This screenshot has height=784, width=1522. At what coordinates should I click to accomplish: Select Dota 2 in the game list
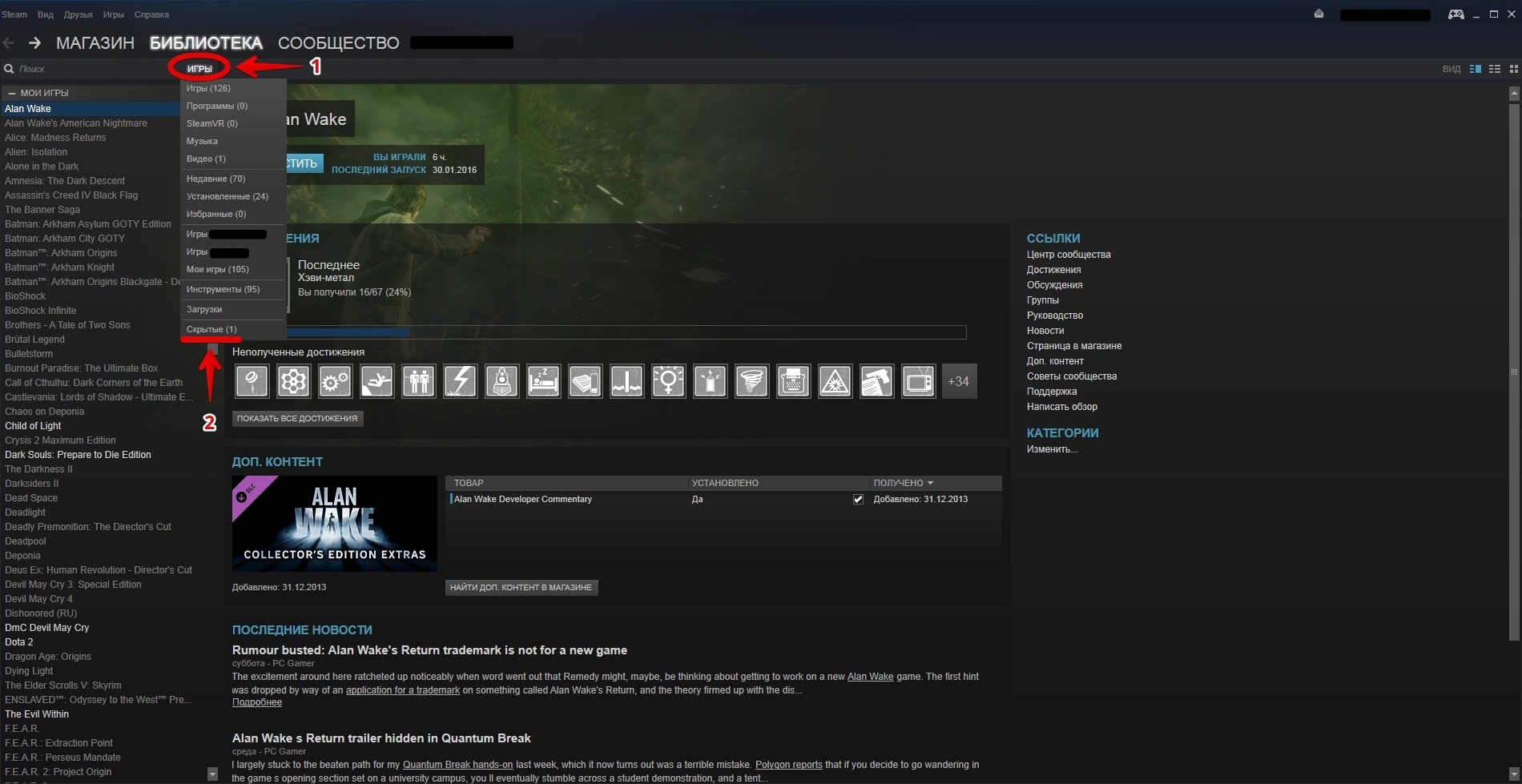point(19,642)
